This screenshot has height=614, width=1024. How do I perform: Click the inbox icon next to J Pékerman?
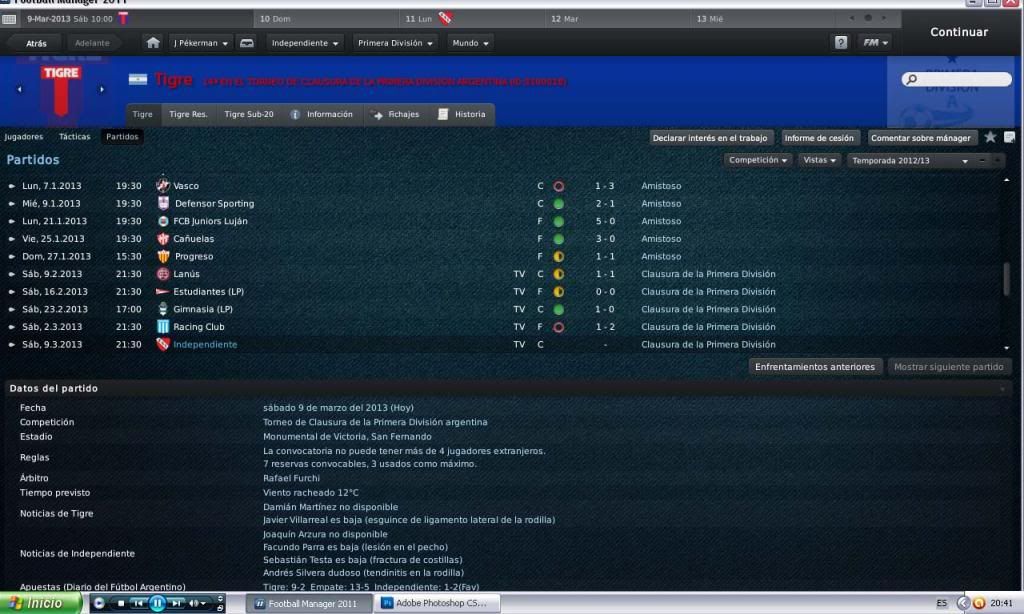coord(247,43)
